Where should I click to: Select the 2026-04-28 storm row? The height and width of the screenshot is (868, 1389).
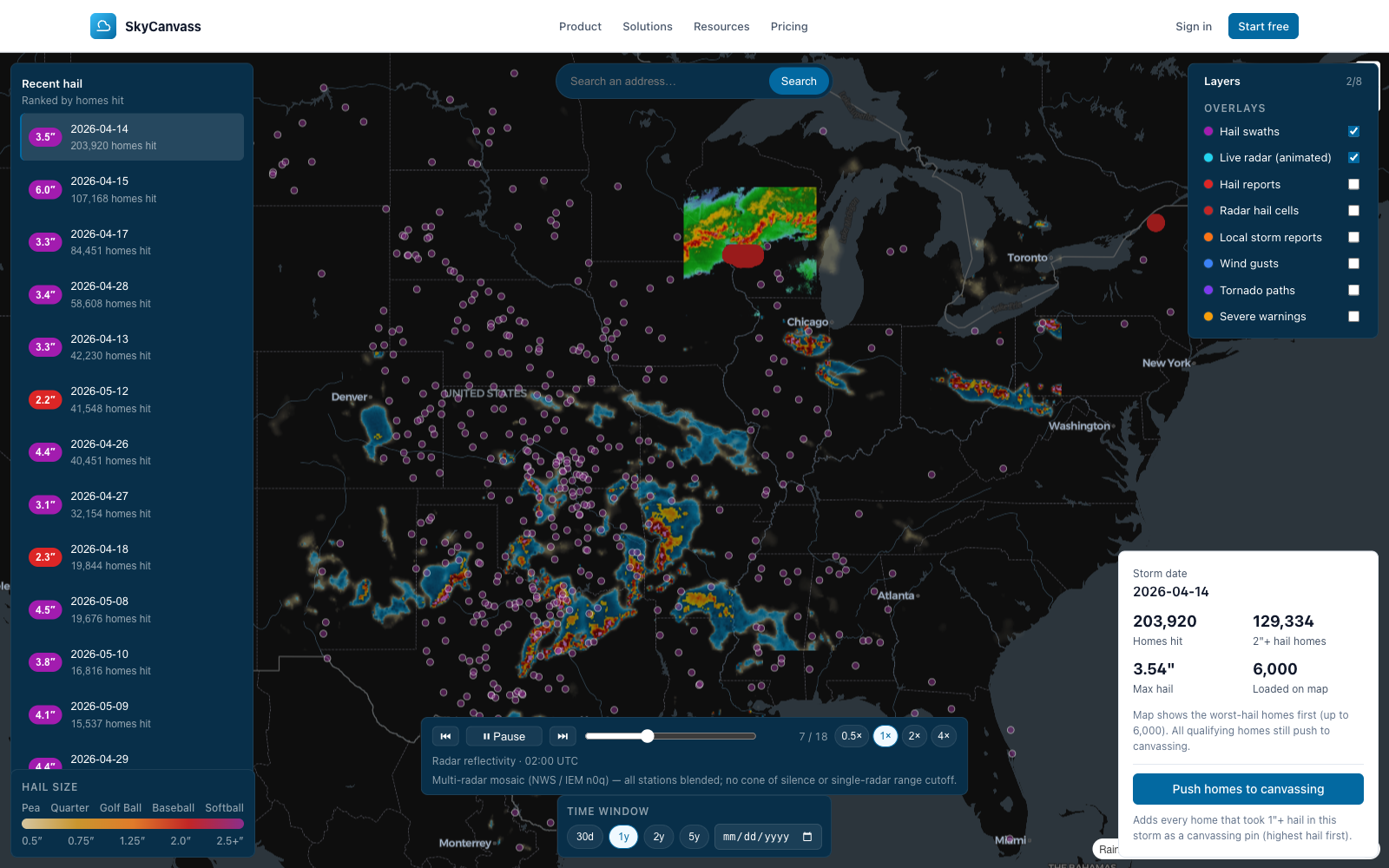(132, 294)
